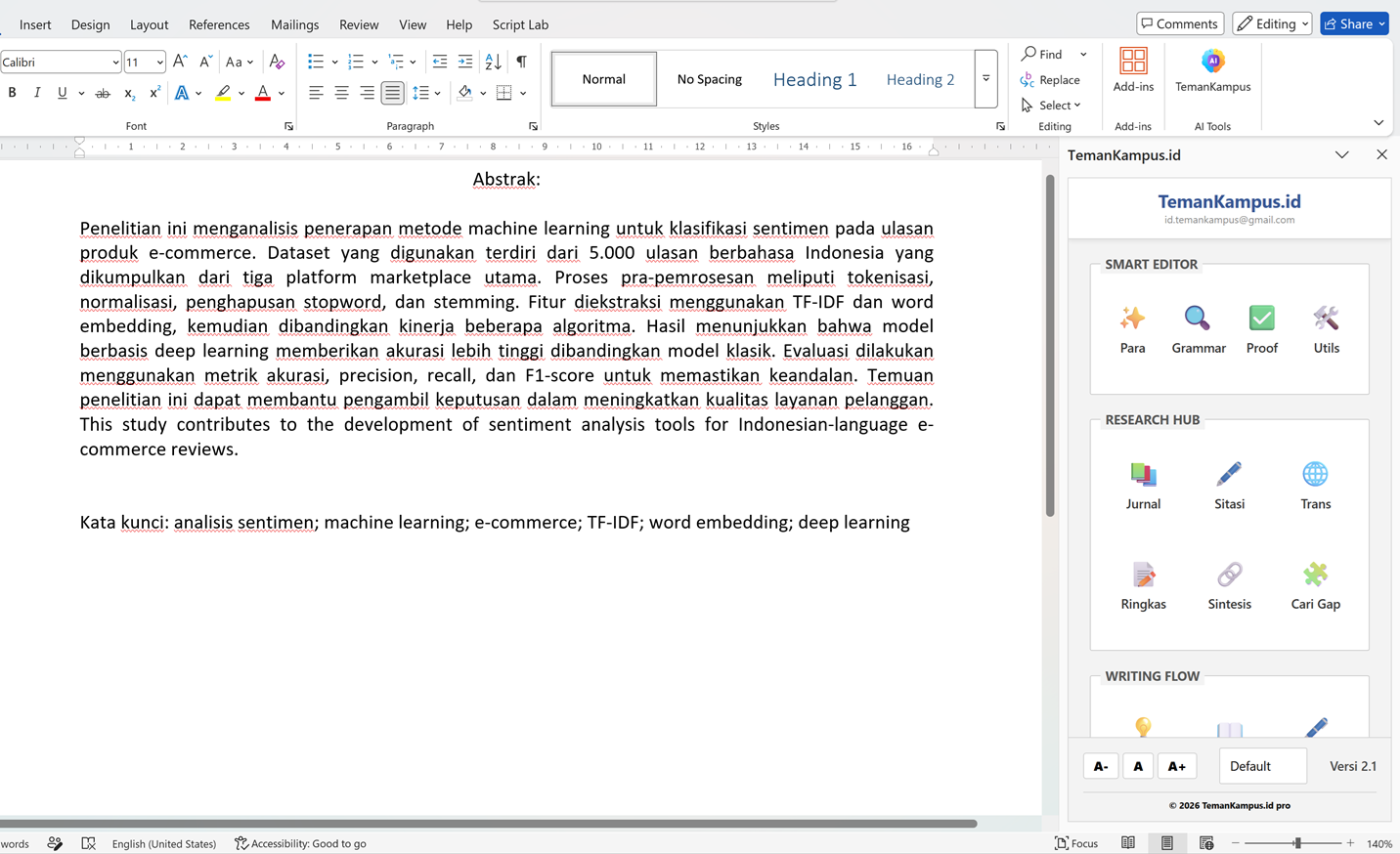Viewport: 1400px width, 854px height.
Task: Open the Trans translation globe tool
Action: [1315, 486]
